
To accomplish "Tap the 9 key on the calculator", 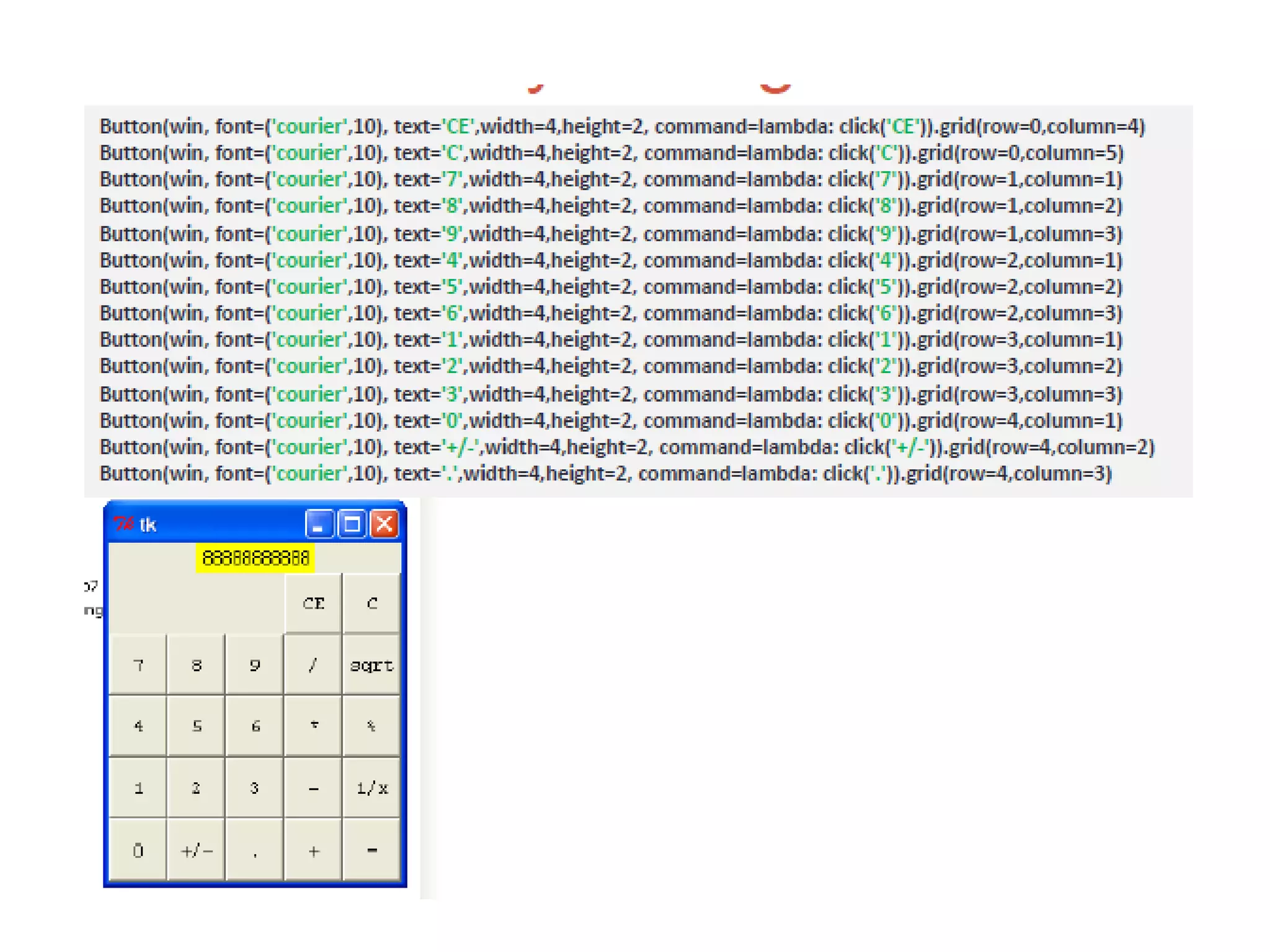I will click(254, 664).
